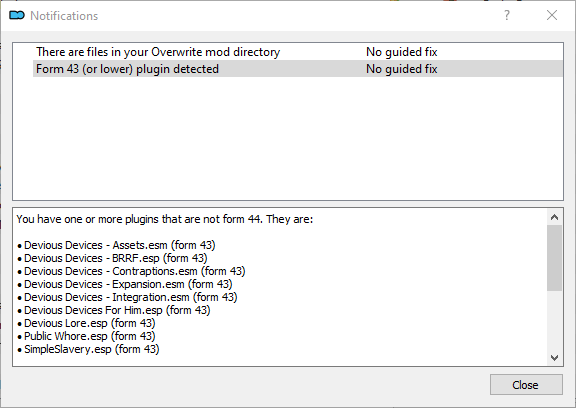Click Devious Devices - BRRF.esp entry
The width and height of the screenshot is (576, 408).
point(112,258)
